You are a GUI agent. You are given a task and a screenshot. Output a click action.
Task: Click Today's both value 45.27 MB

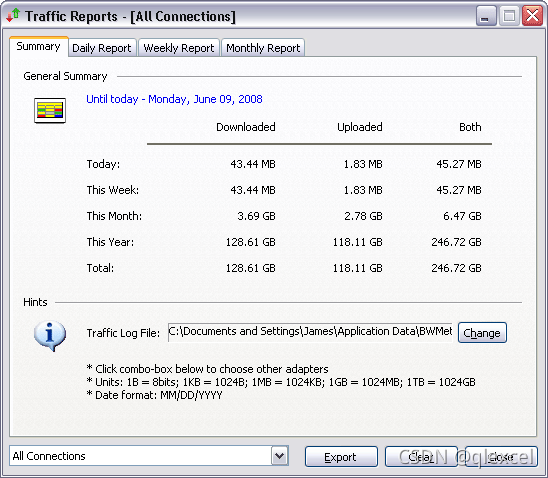coord(459,164)
